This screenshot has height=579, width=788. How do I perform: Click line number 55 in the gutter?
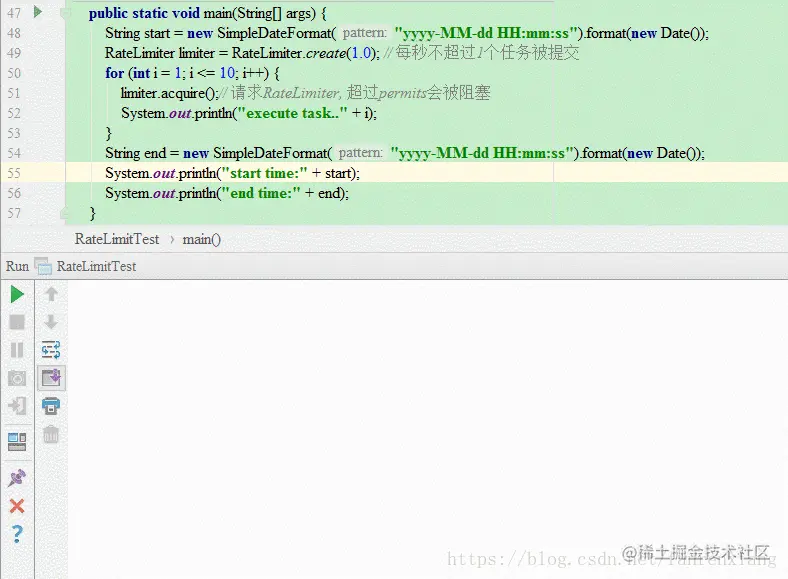point(14,173)
